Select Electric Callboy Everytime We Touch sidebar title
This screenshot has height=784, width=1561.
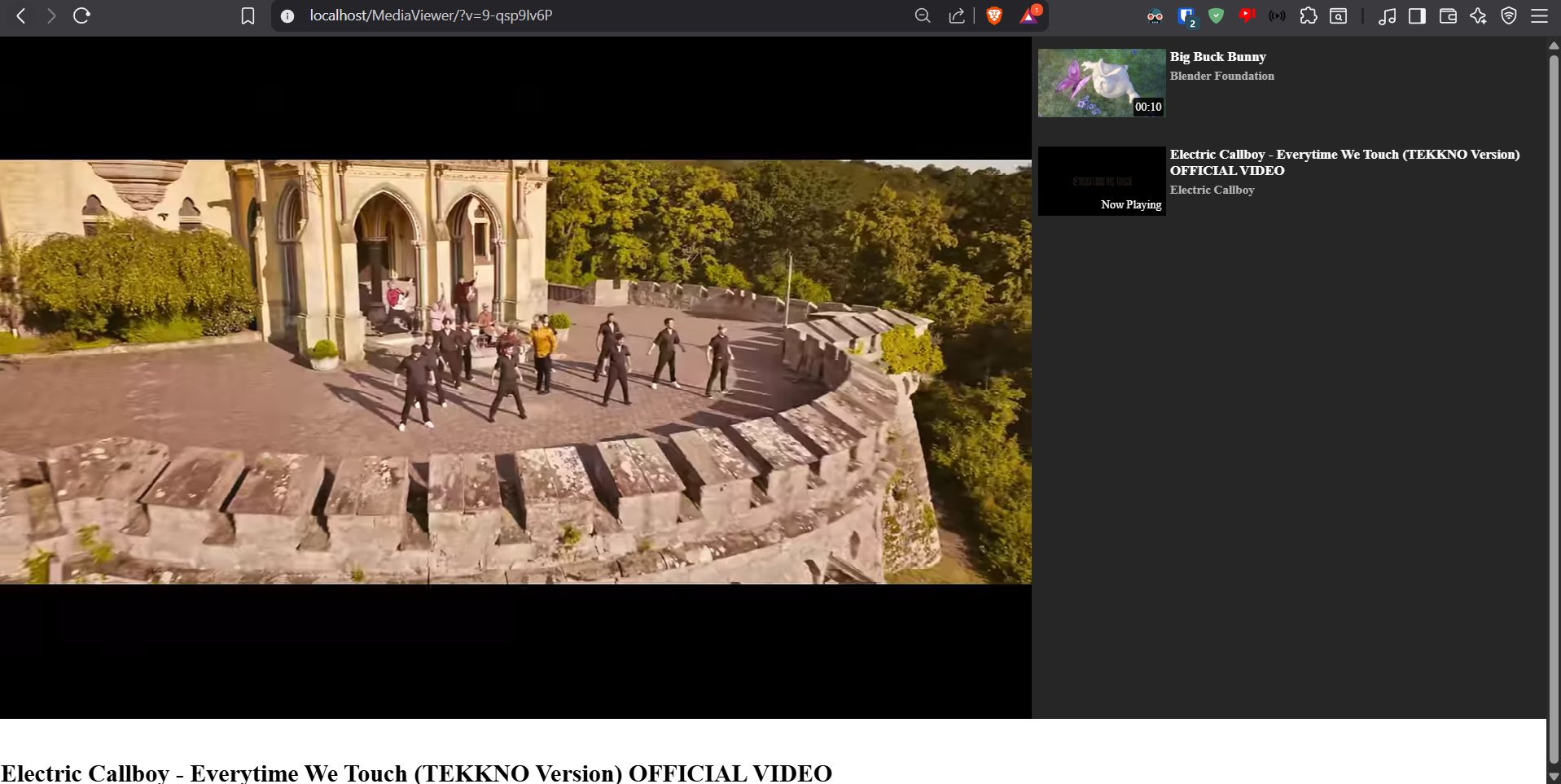(x=1344, y=162)
